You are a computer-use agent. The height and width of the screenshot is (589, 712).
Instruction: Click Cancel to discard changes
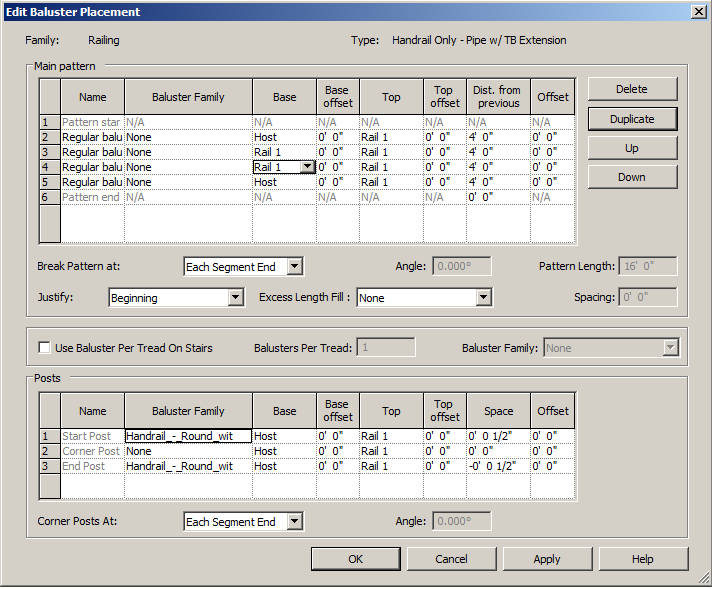451,559
